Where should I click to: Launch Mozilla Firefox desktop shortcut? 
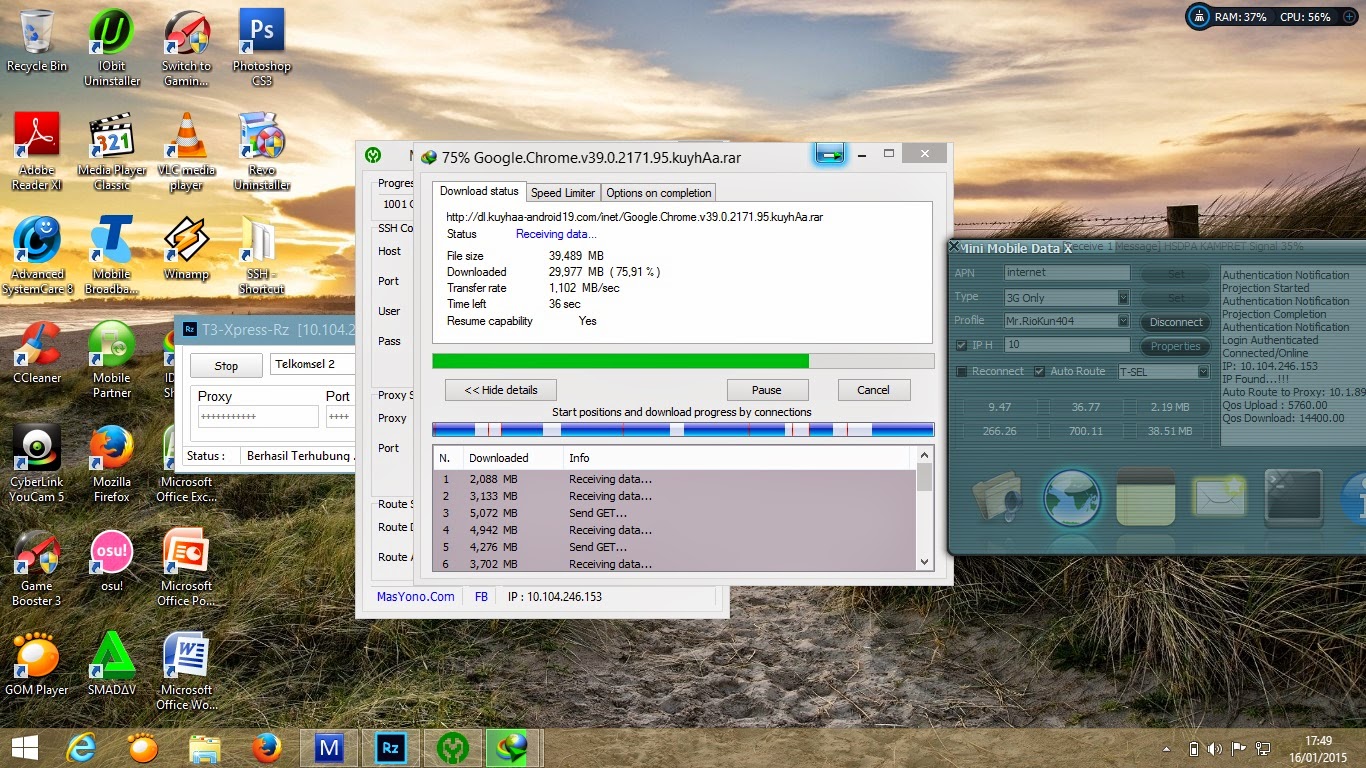click(x=112, y=463)
